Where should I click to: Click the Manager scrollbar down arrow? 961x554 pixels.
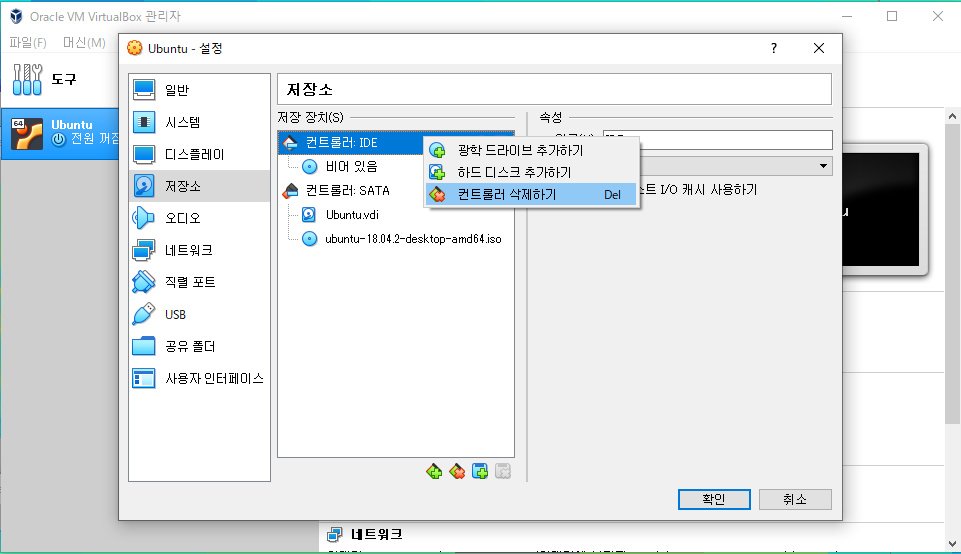click(952, 543)
